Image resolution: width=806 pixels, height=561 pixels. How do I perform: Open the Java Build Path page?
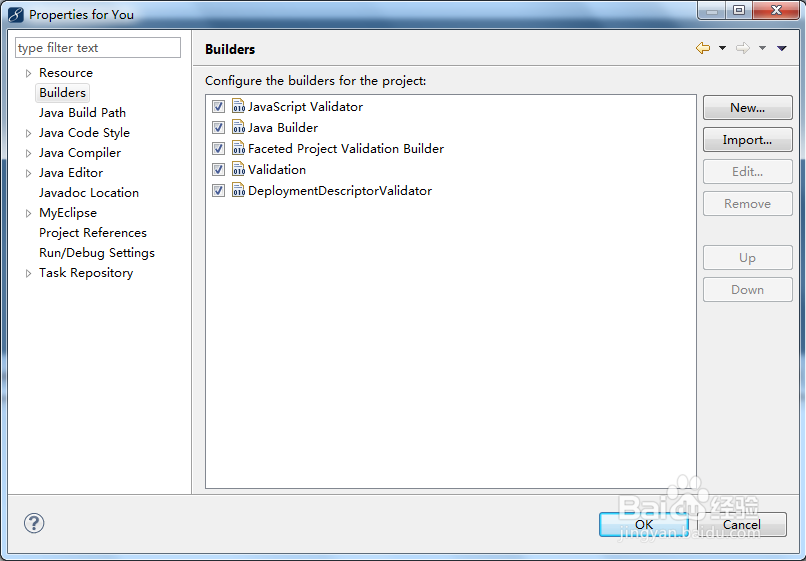click(x=82, y=113)
